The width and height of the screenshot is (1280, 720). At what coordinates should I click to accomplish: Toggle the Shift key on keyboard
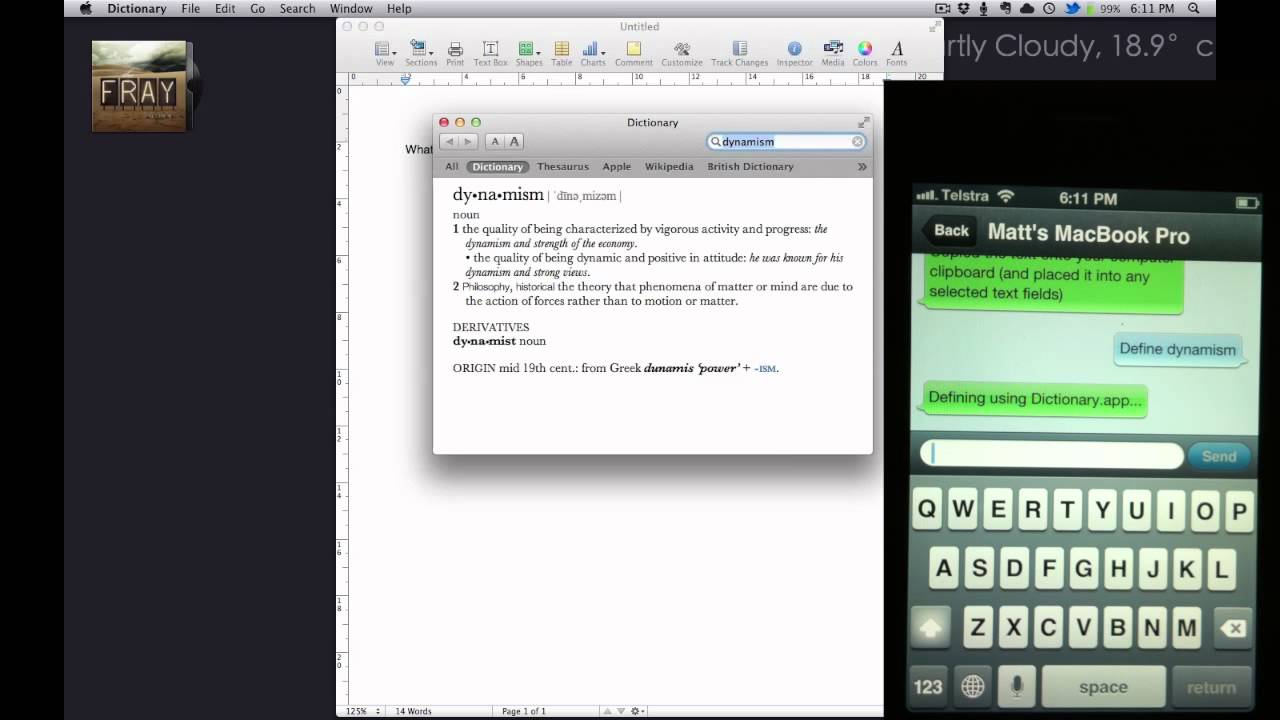(931, 629)
